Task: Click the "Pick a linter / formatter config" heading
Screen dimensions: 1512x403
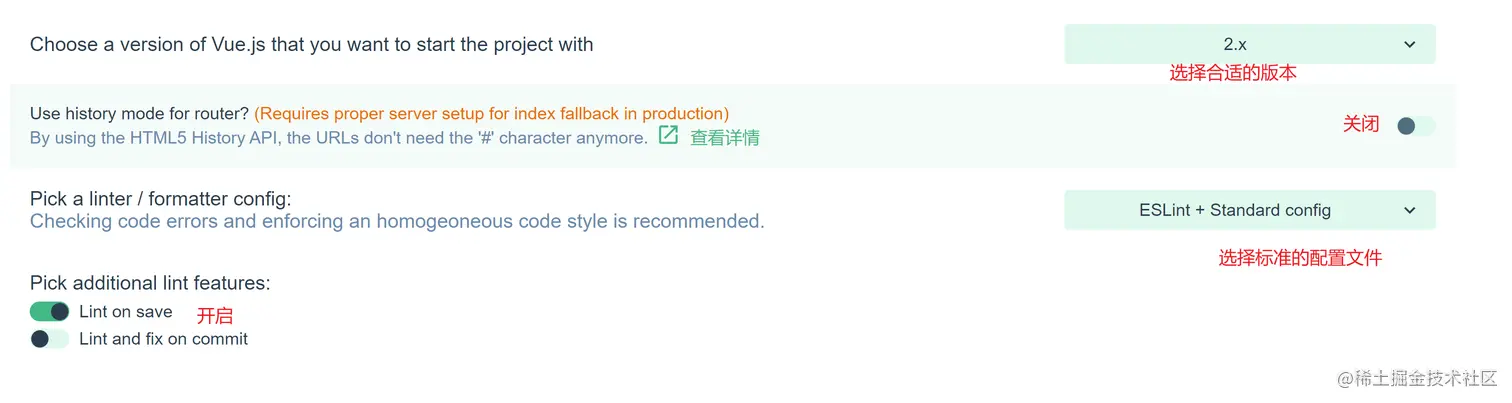Action: [x=160, y=199]
